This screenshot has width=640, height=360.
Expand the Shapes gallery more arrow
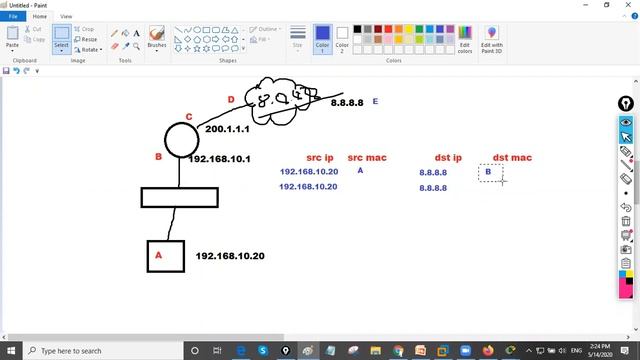click(x=244, y=49)
